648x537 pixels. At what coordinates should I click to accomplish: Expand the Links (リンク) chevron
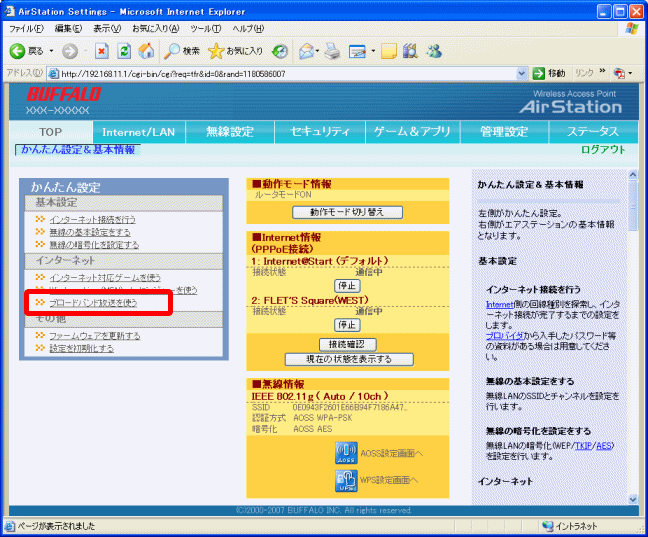pos(603,71)
